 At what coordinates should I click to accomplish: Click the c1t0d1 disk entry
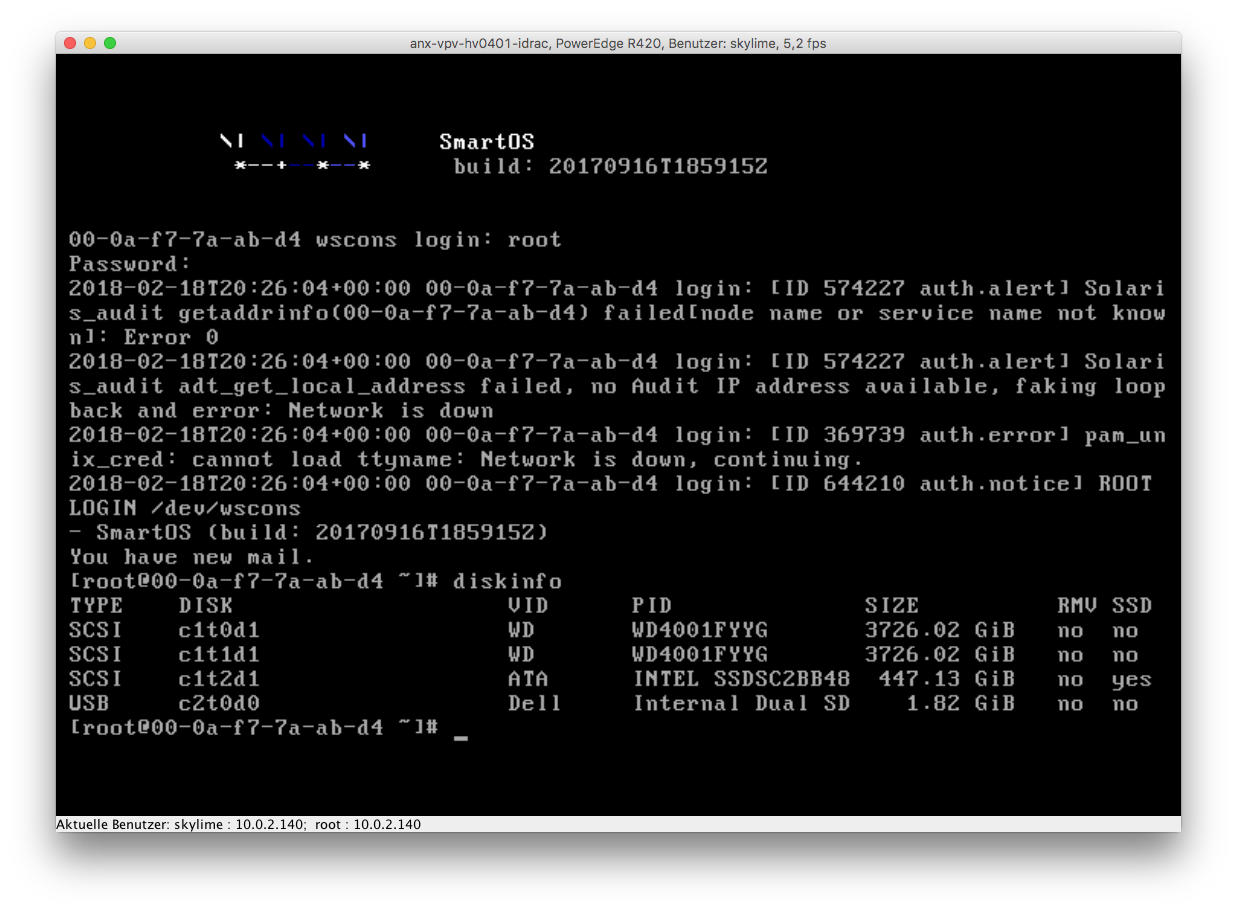tap(219, 630)
